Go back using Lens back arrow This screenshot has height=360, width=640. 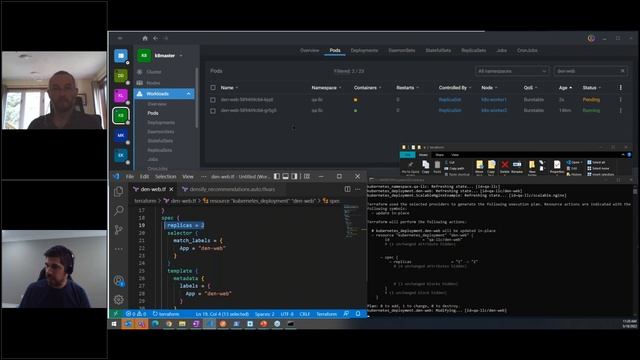click(x=156, y=38)
